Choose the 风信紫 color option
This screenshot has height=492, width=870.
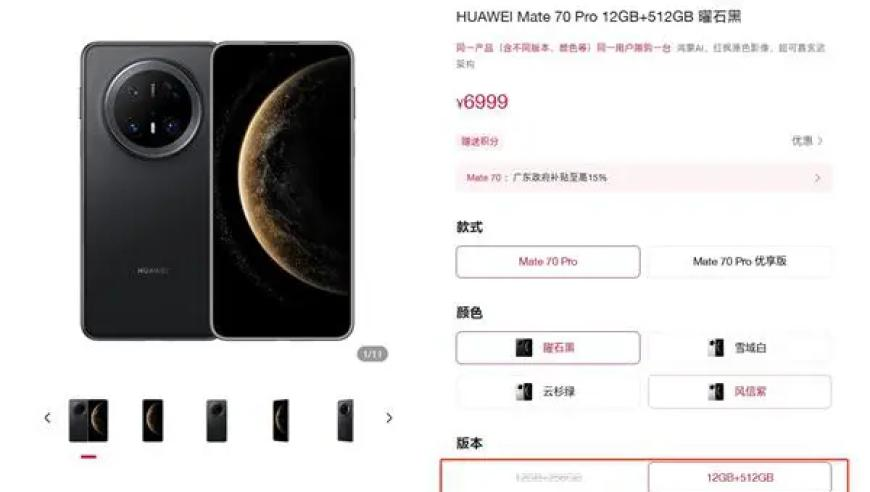pyautogui.click(x=740, y=392)
